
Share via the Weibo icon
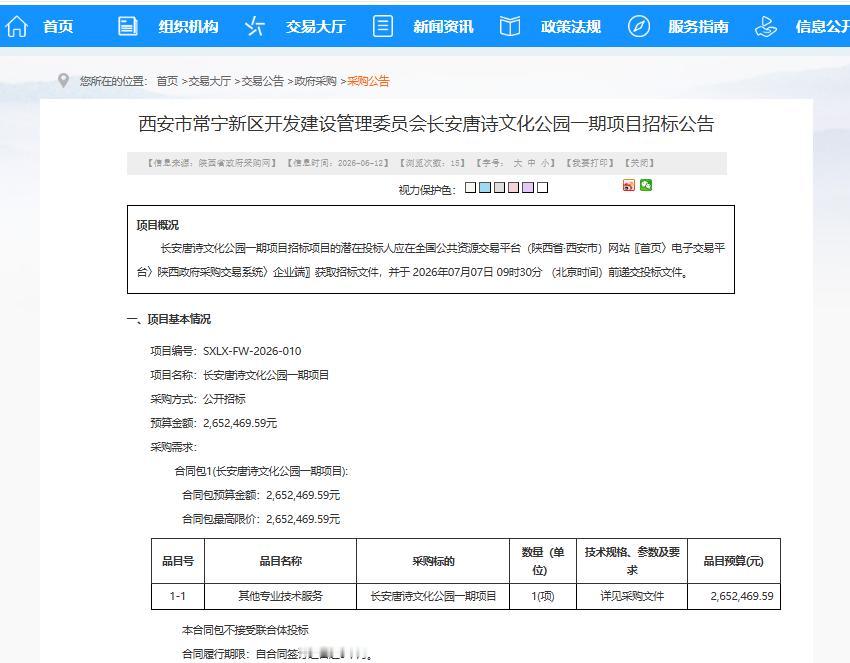[x=628, y=185]
